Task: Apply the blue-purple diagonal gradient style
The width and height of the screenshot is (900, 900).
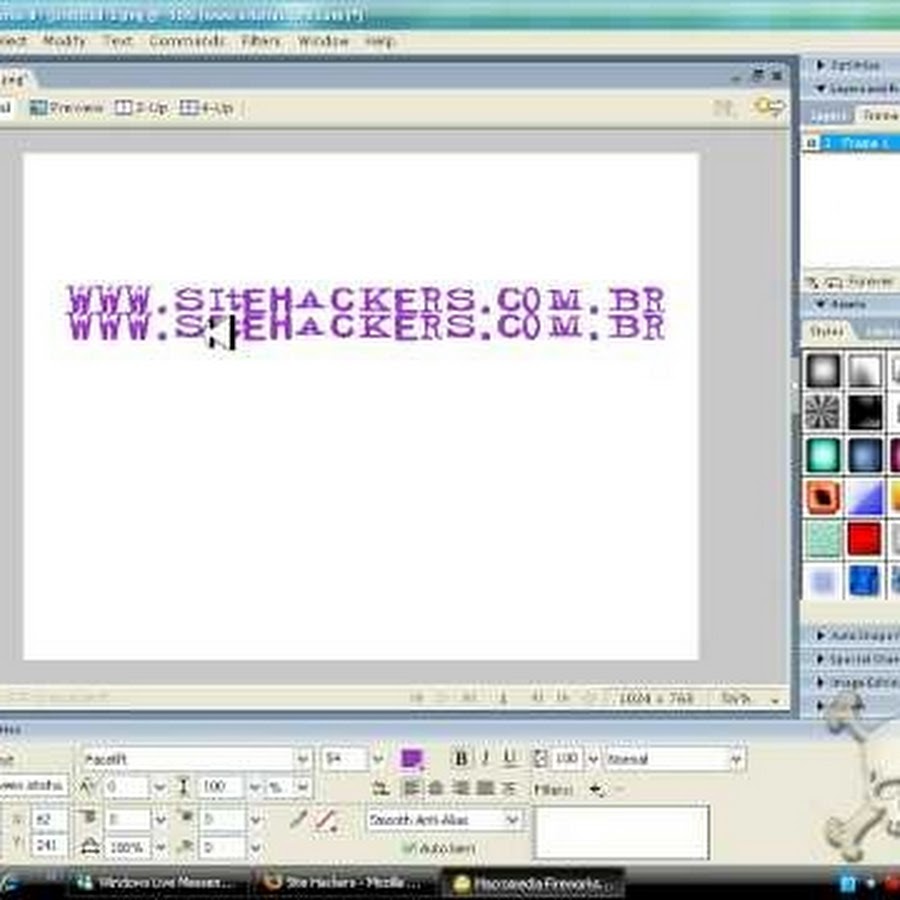Action: 864,497
